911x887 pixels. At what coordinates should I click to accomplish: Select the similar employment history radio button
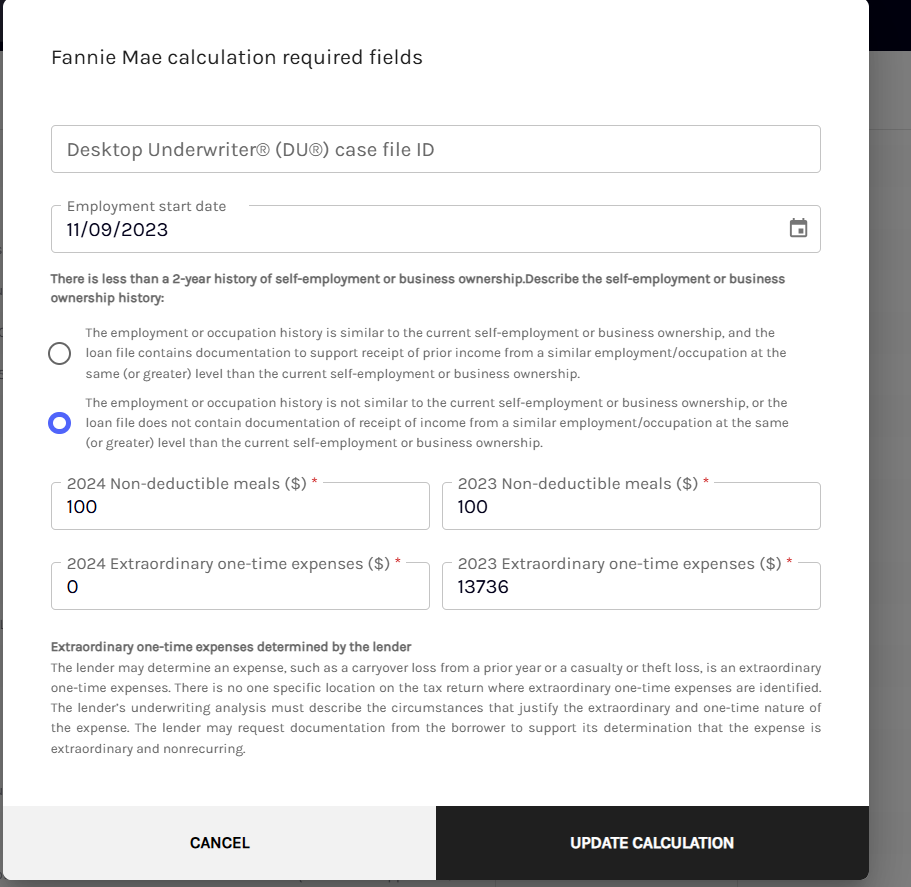59,353
